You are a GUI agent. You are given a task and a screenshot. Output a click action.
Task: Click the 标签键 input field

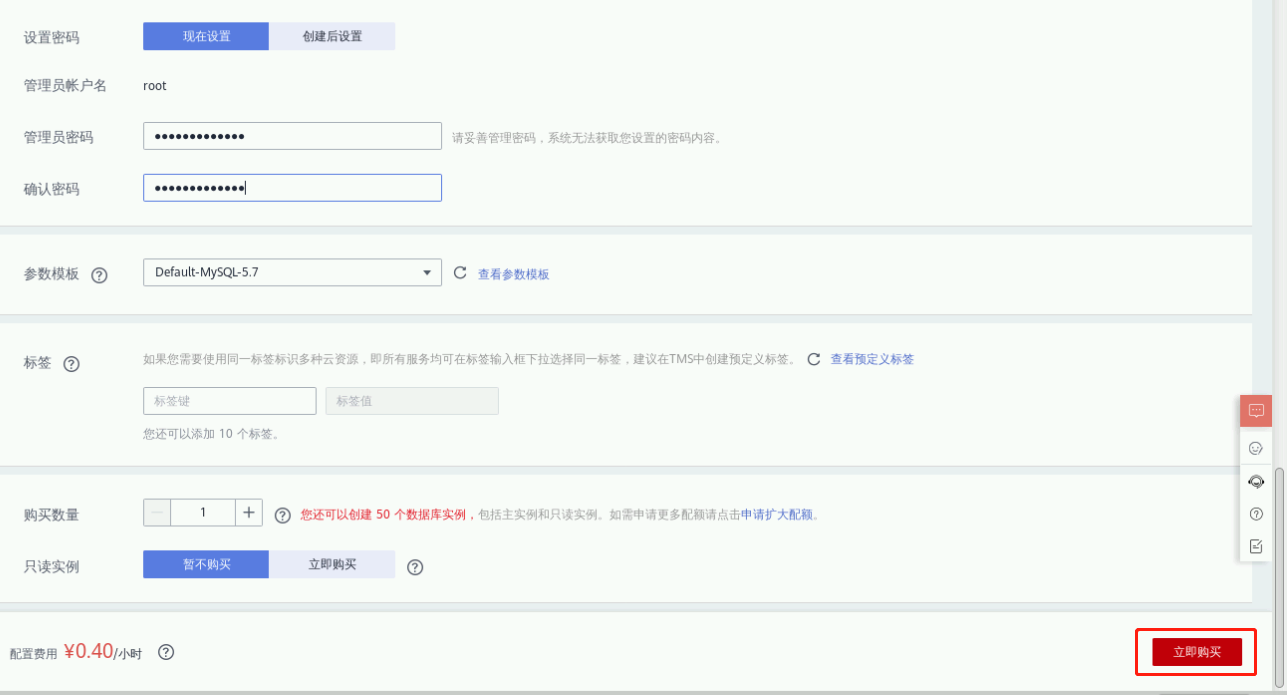230,401
